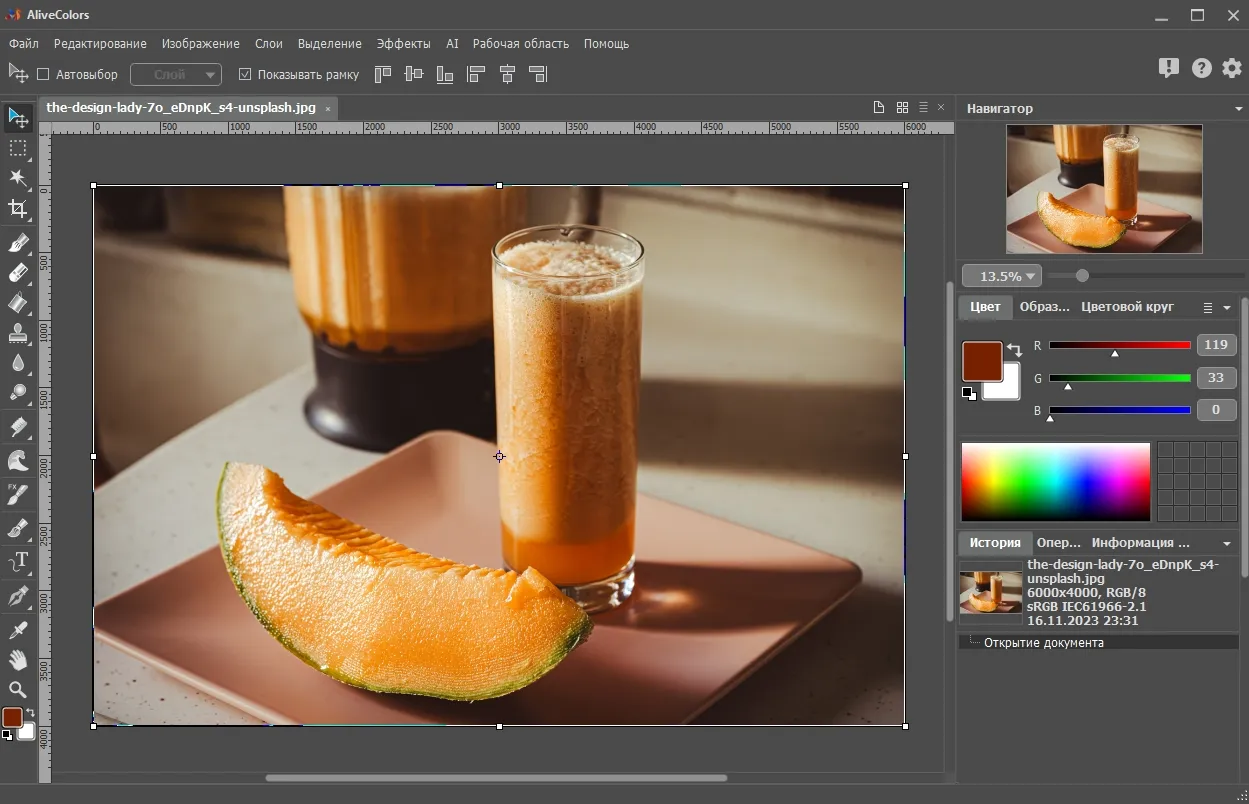Select the Text tool in the toolbar

point(17,562)
